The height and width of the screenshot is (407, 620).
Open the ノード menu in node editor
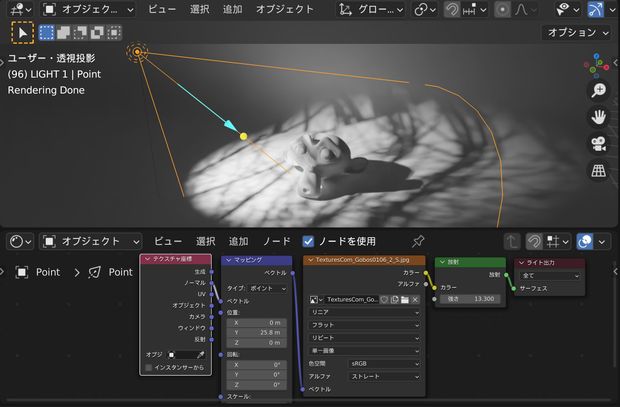tap(277, 241)
